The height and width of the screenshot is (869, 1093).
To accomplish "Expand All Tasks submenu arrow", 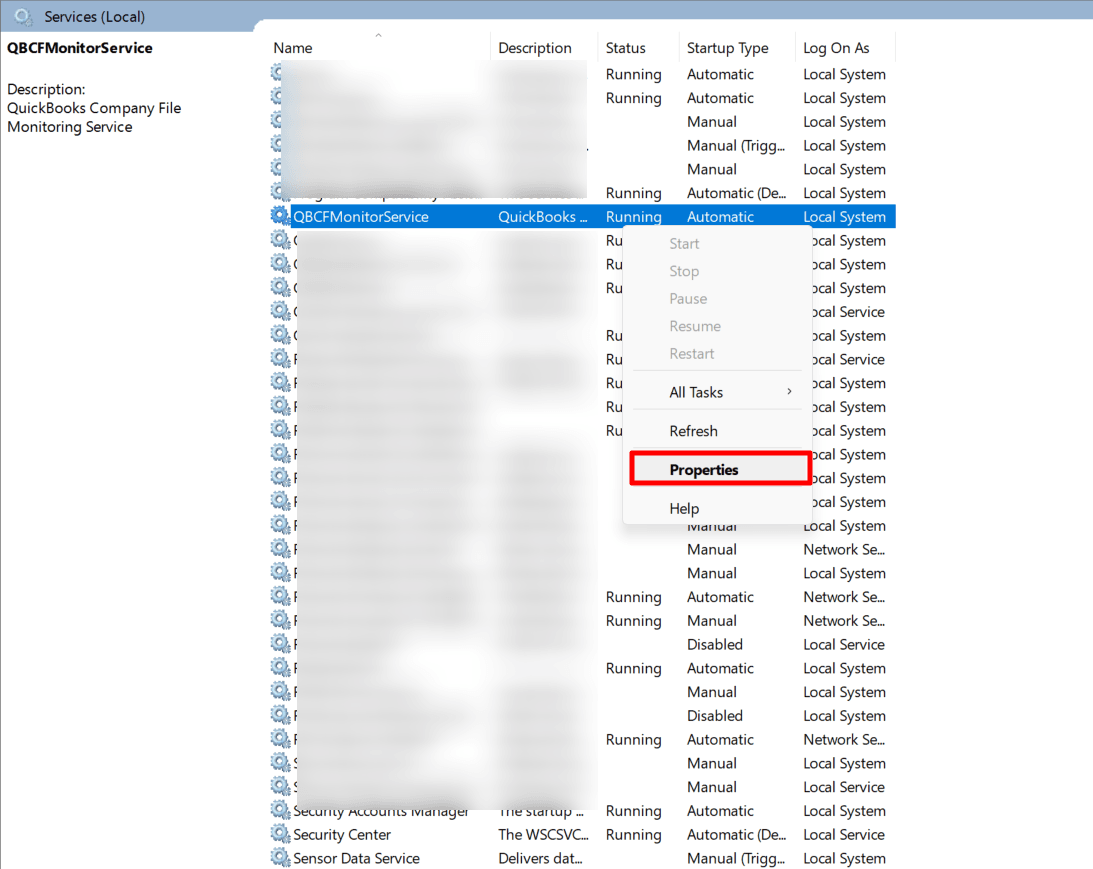I will pos(789,392).
